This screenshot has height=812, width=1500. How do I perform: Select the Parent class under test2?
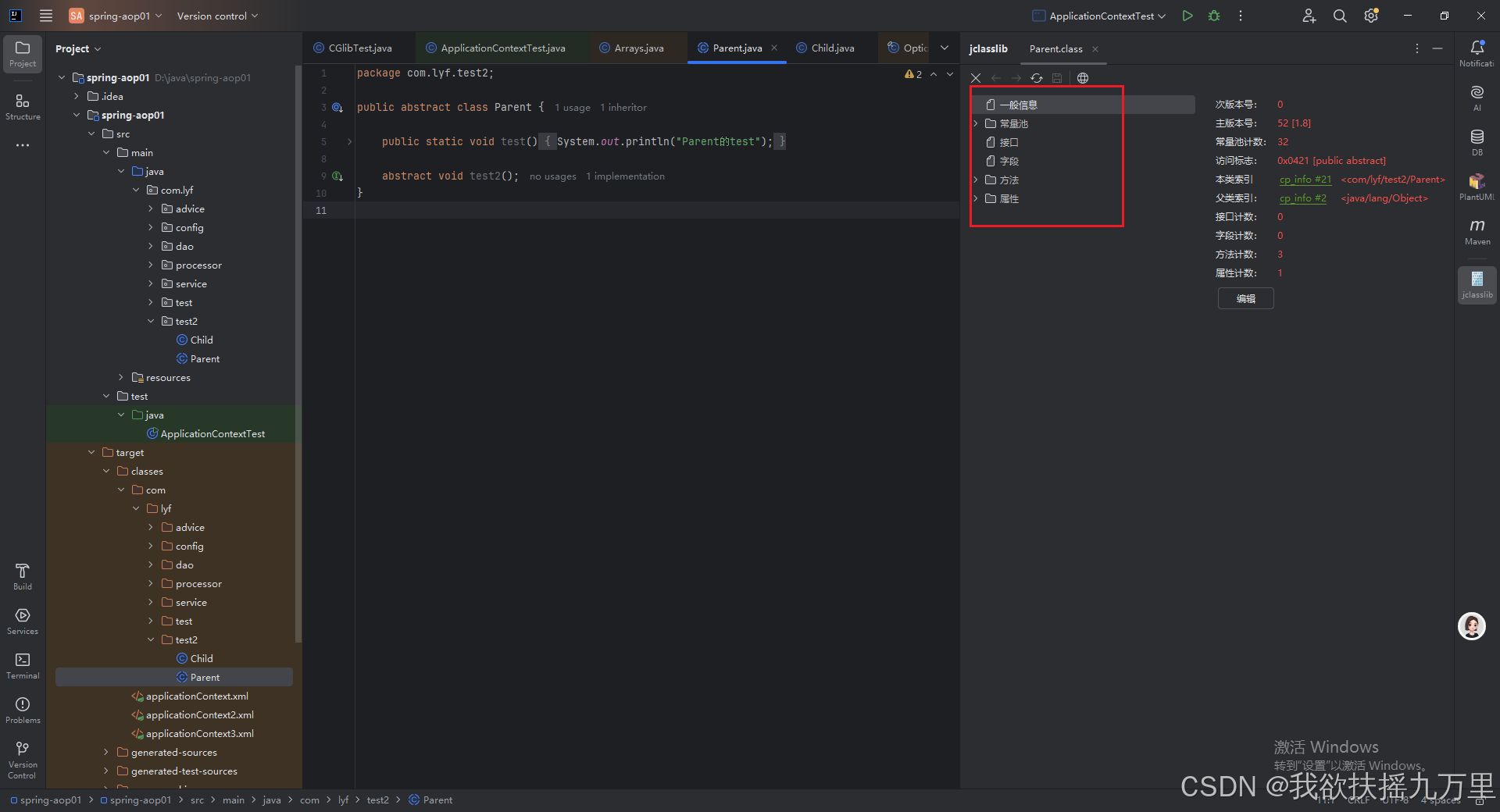(x=205, y=358)
